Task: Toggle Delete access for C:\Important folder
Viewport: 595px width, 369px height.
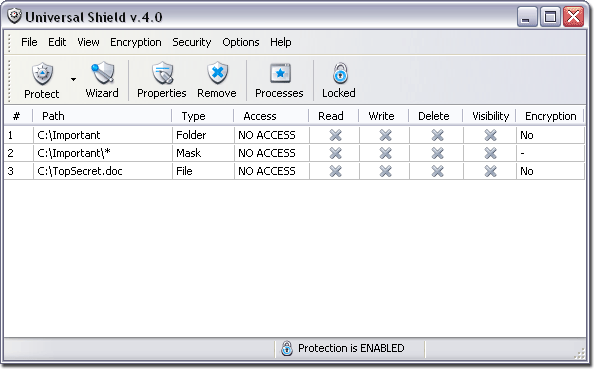Action: 437,135
